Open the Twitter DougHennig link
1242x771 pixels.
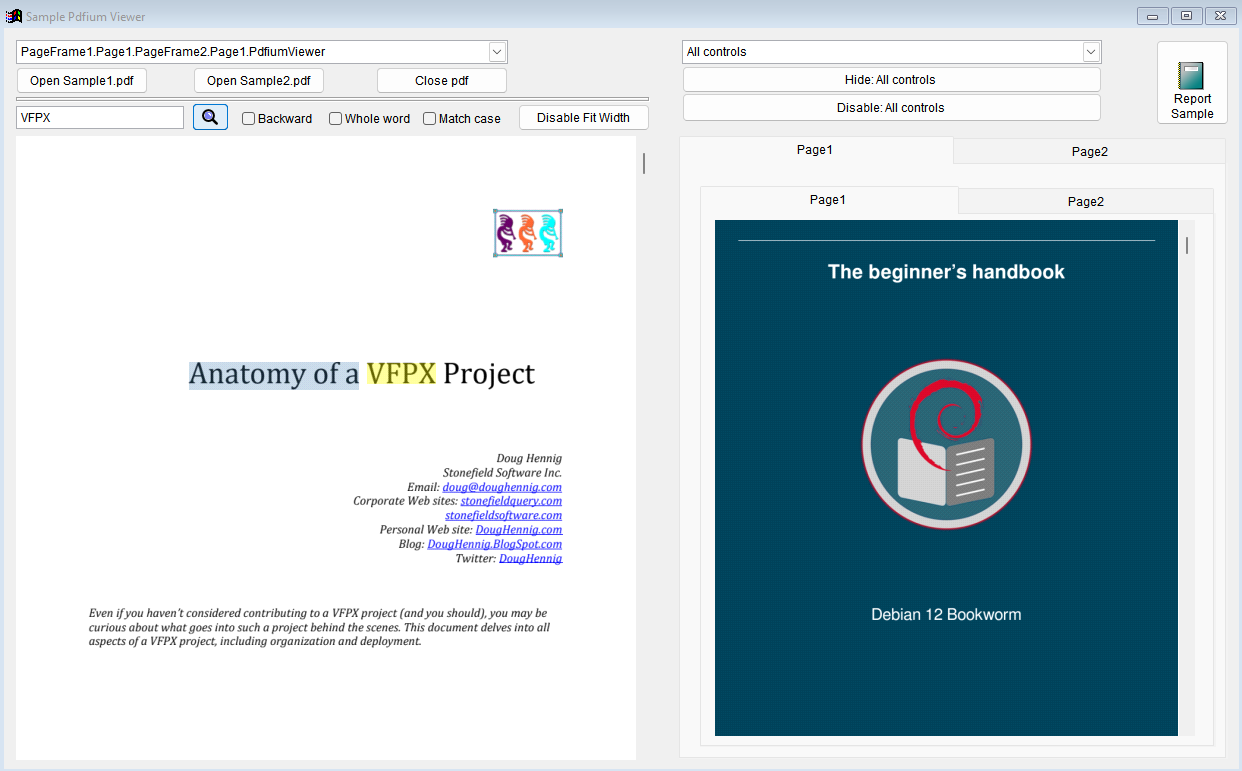pyautogui.click(x=530, y=559)
